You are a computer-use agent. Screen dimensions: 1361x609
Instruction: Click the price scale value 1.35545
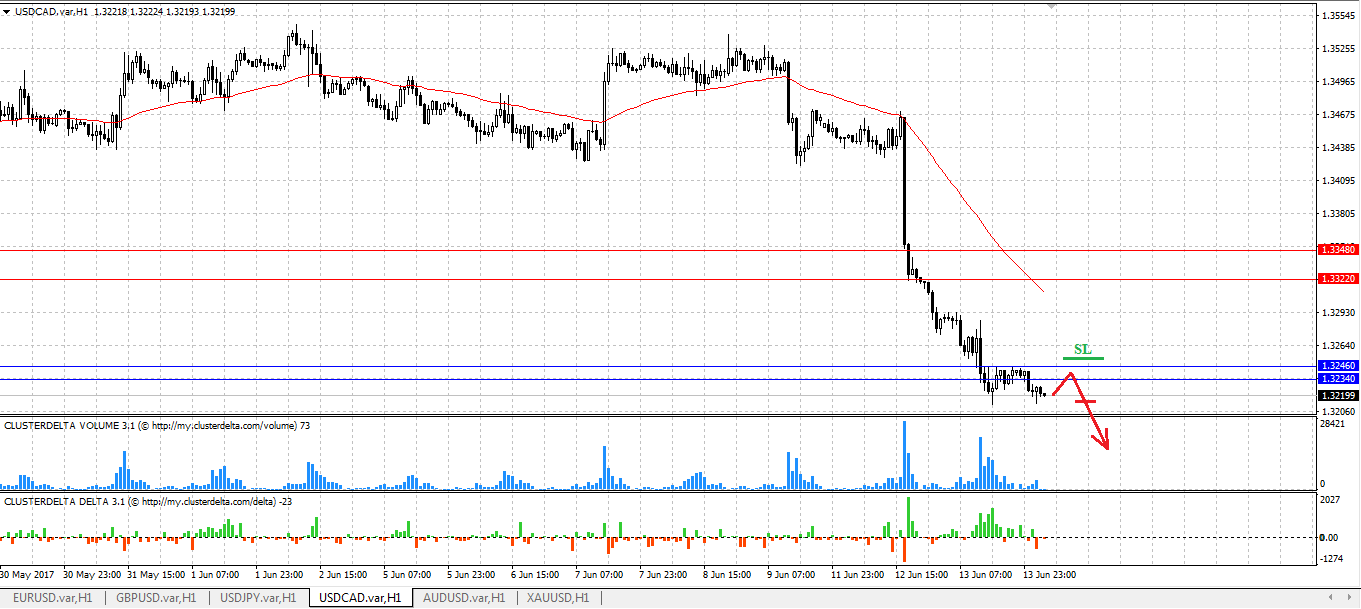click(1338, 16)
